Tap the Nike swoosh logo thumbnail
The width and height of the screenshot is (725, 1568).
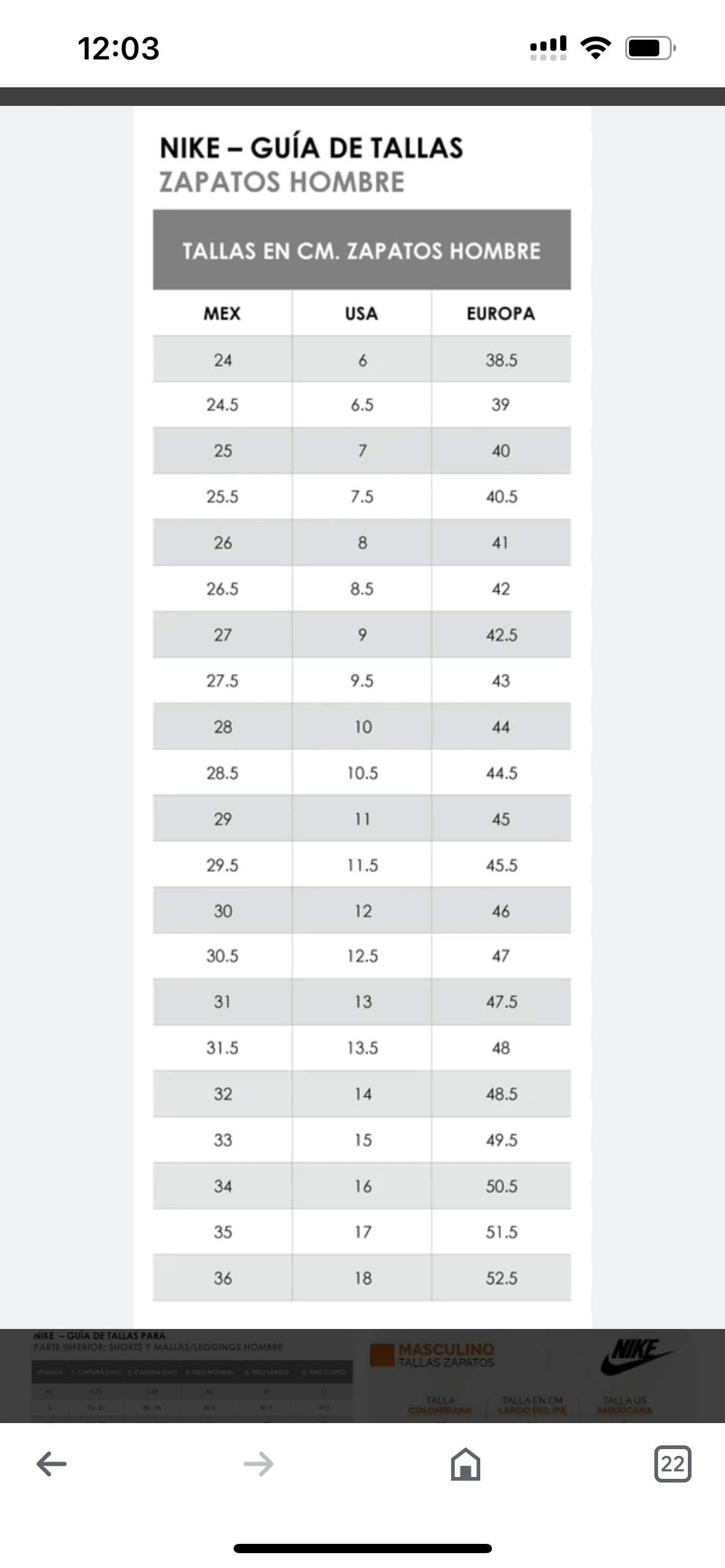point(637,1357)
